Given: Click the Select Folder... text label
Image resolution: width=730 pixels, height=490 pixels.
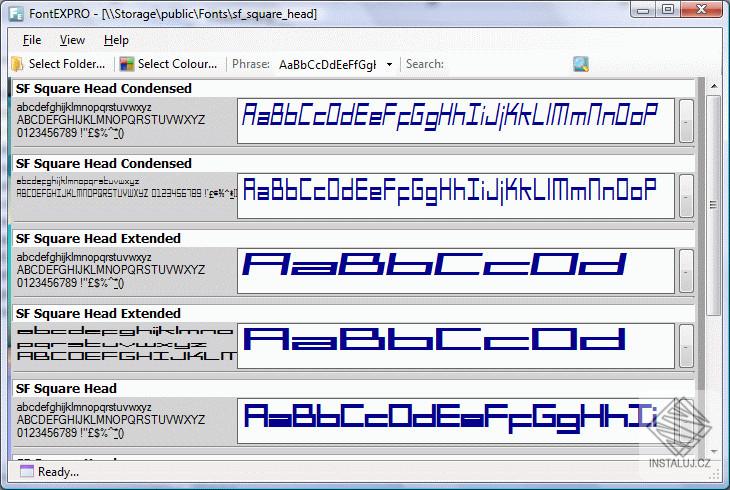Looking at the screenshot, I should (67, 64).
